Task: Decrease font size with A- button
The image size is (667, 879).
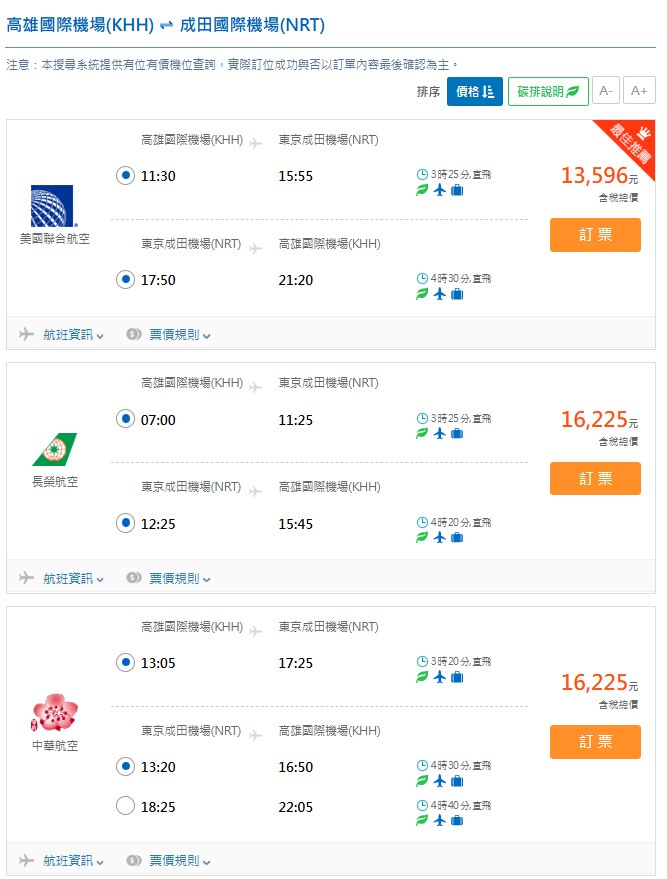Action: [x=605, y=91]
